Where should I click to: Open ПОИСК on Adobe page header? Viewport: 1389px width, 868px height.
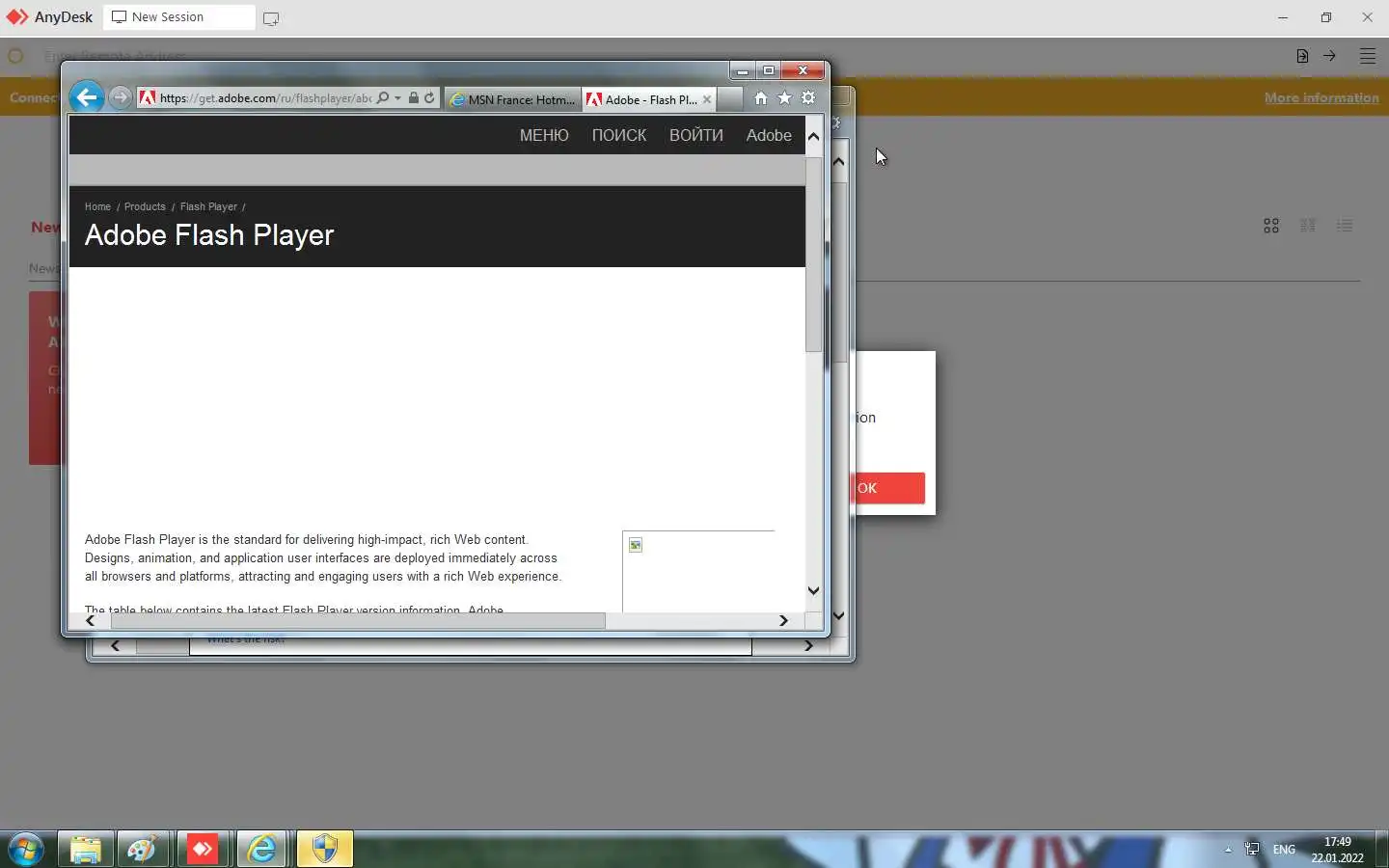click(619, 136)
